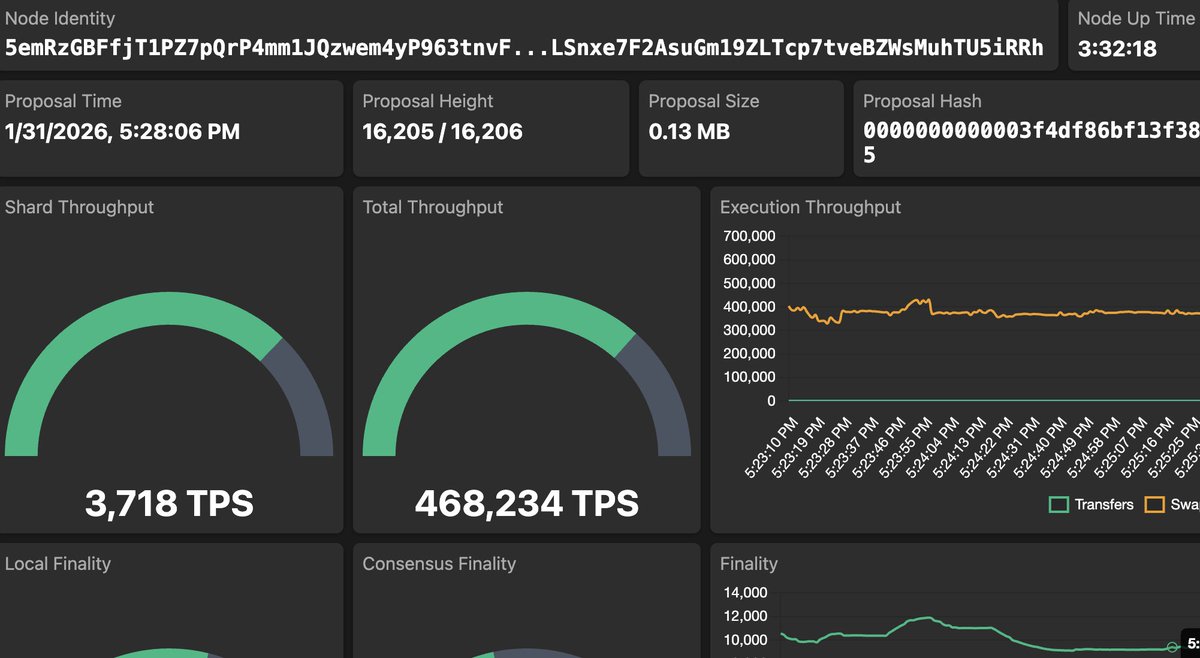Click the Shard Throughput title
The image size is (1200, 658).
click(x=80, y=207)
